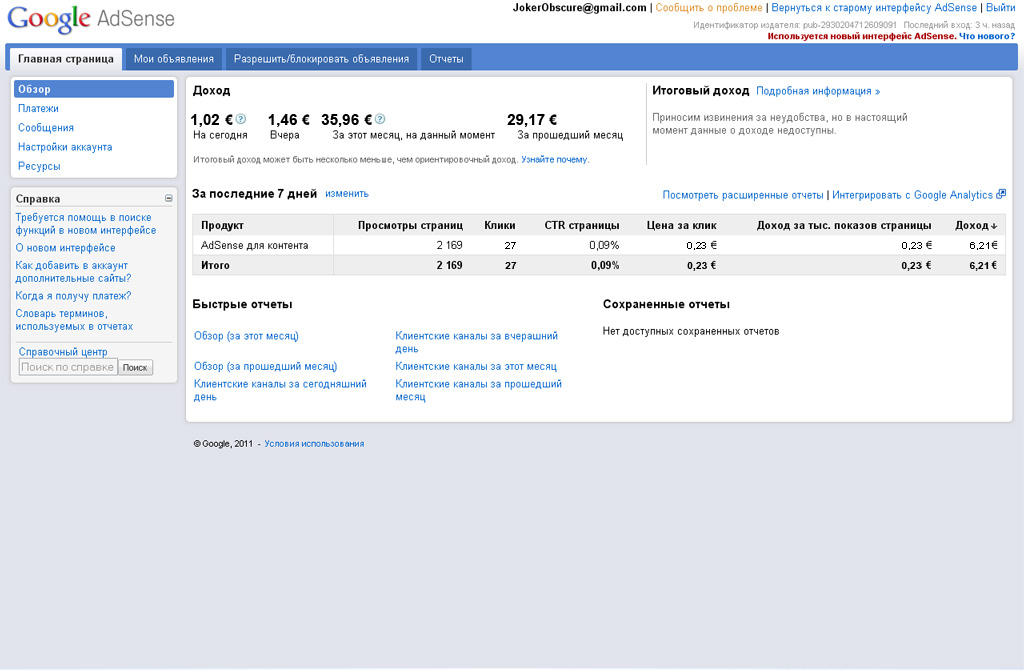
Task: Open Сообщения in the sidebar
Action: coord(46,128)
